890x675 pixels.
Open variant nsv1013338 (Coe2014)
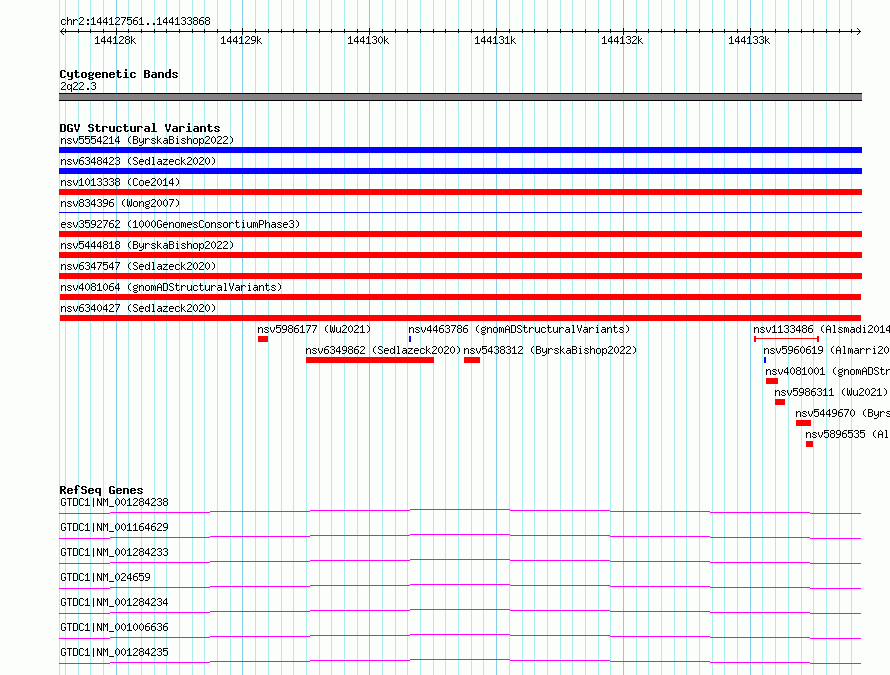(x=120, y=182)
